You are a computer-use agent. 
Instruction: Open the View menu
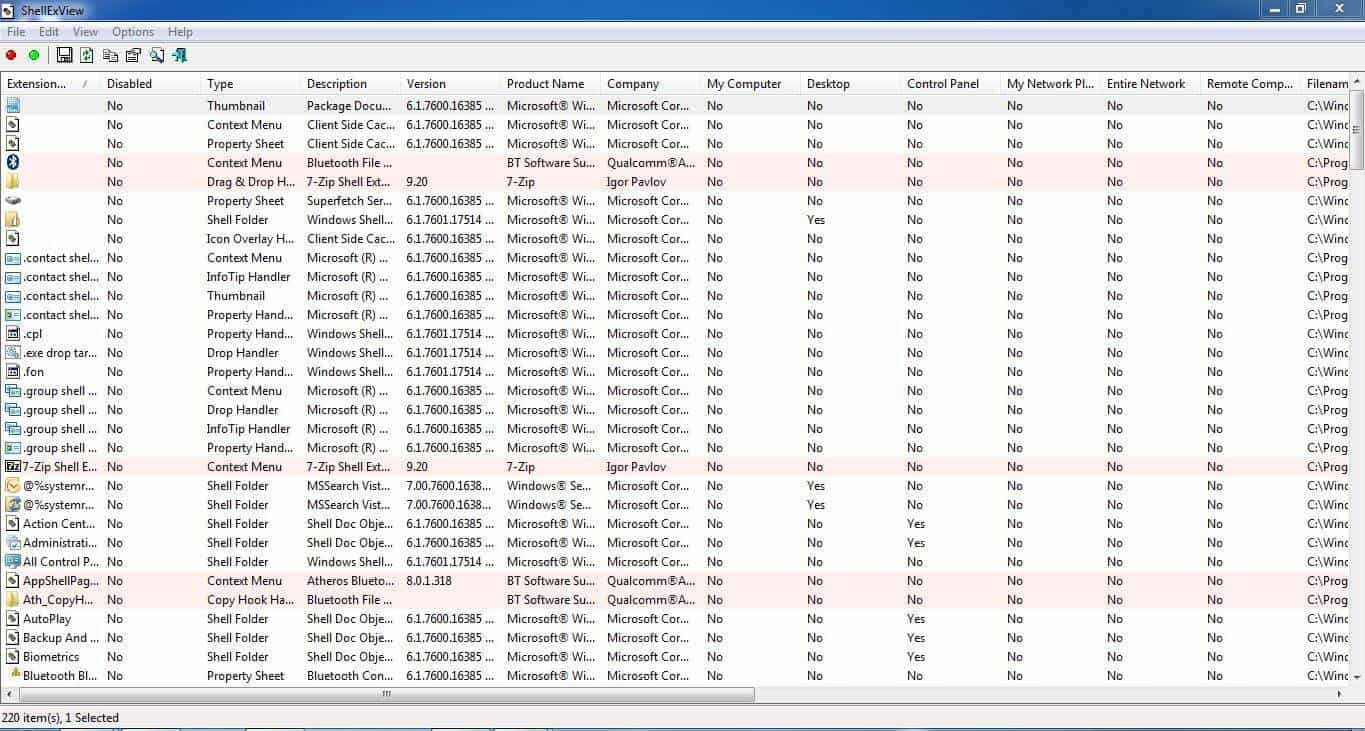point(85,32)
